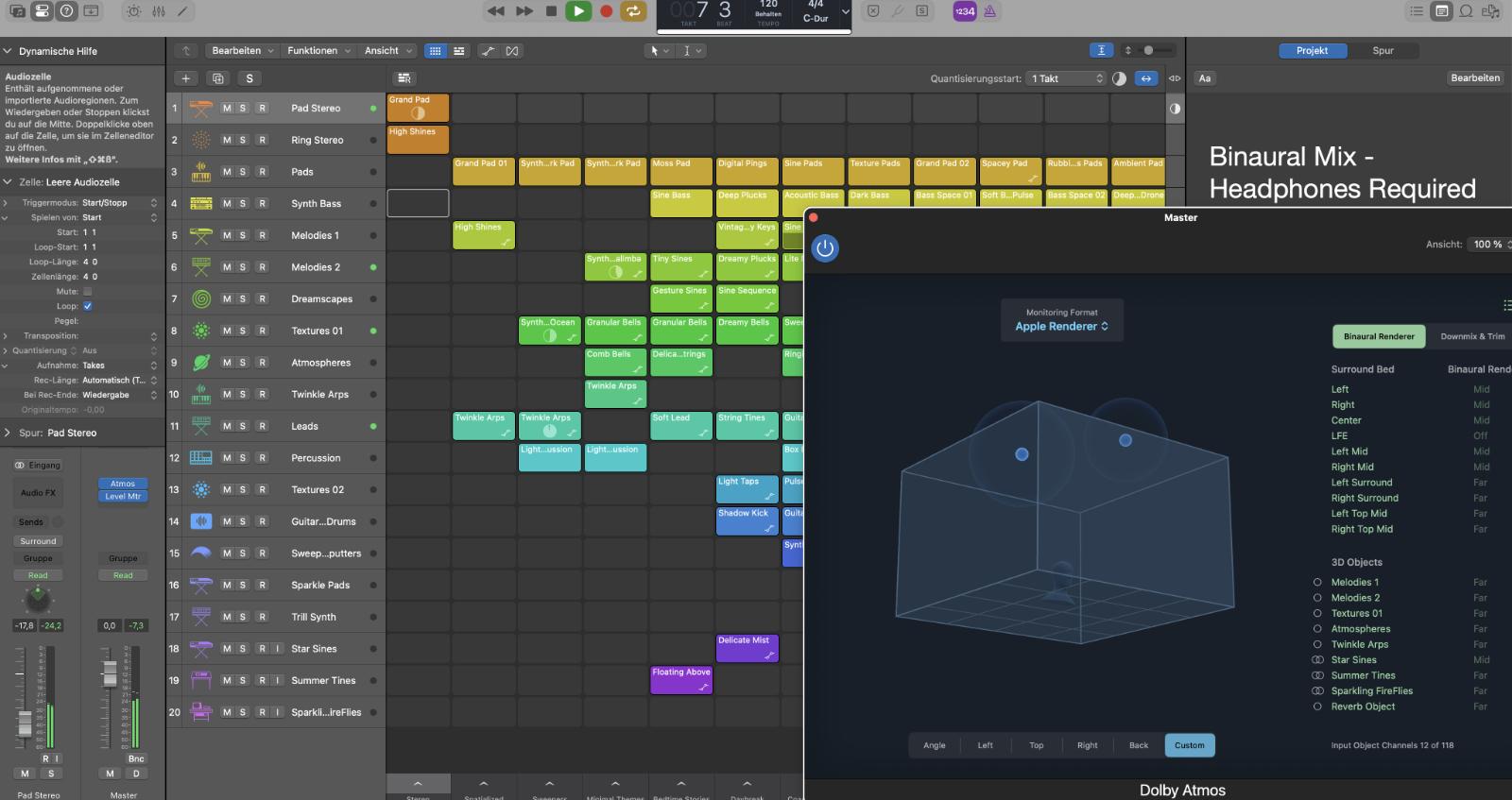Select the Back view button
Image resolution: width=1512 pixels, height=800 pixels.
pyautogui.click(x=1139, y=745)
